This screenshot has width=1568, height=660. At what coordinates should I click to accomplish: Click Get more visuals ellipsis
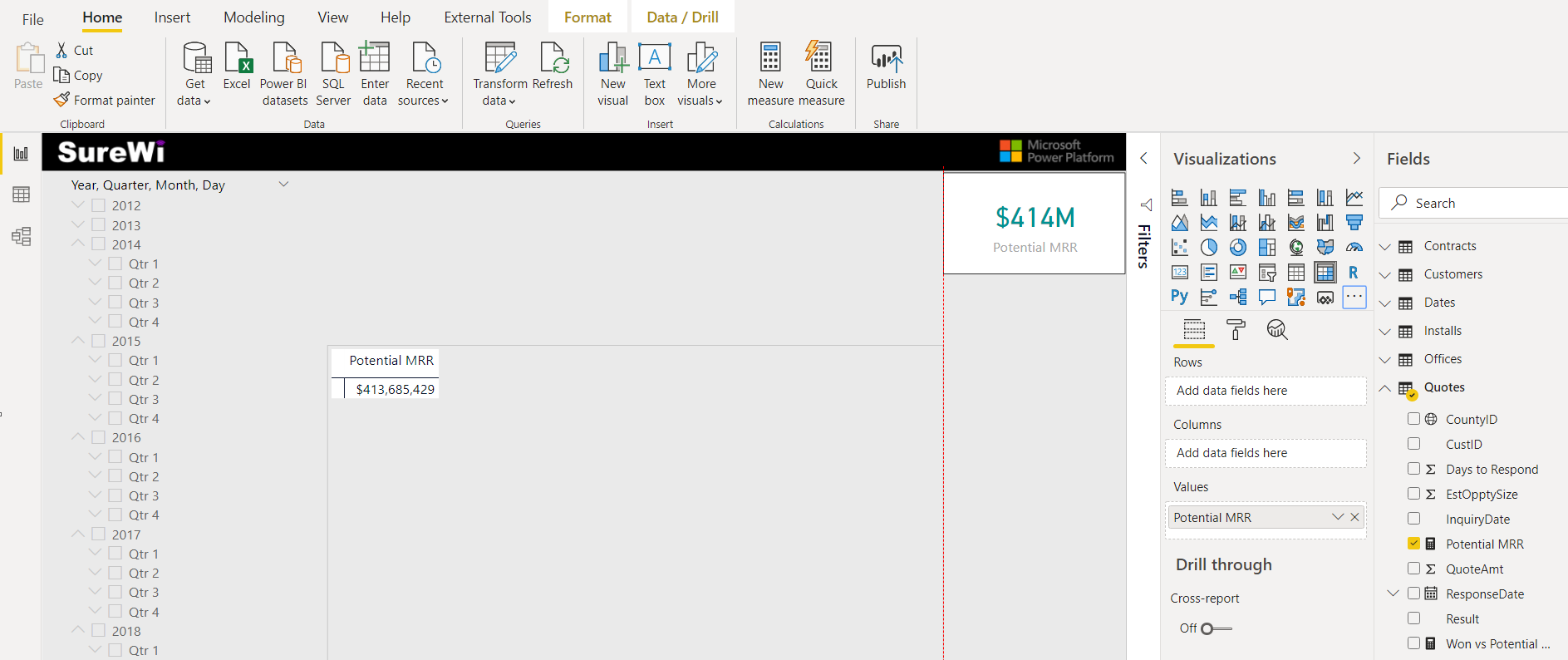[1354, 297]
